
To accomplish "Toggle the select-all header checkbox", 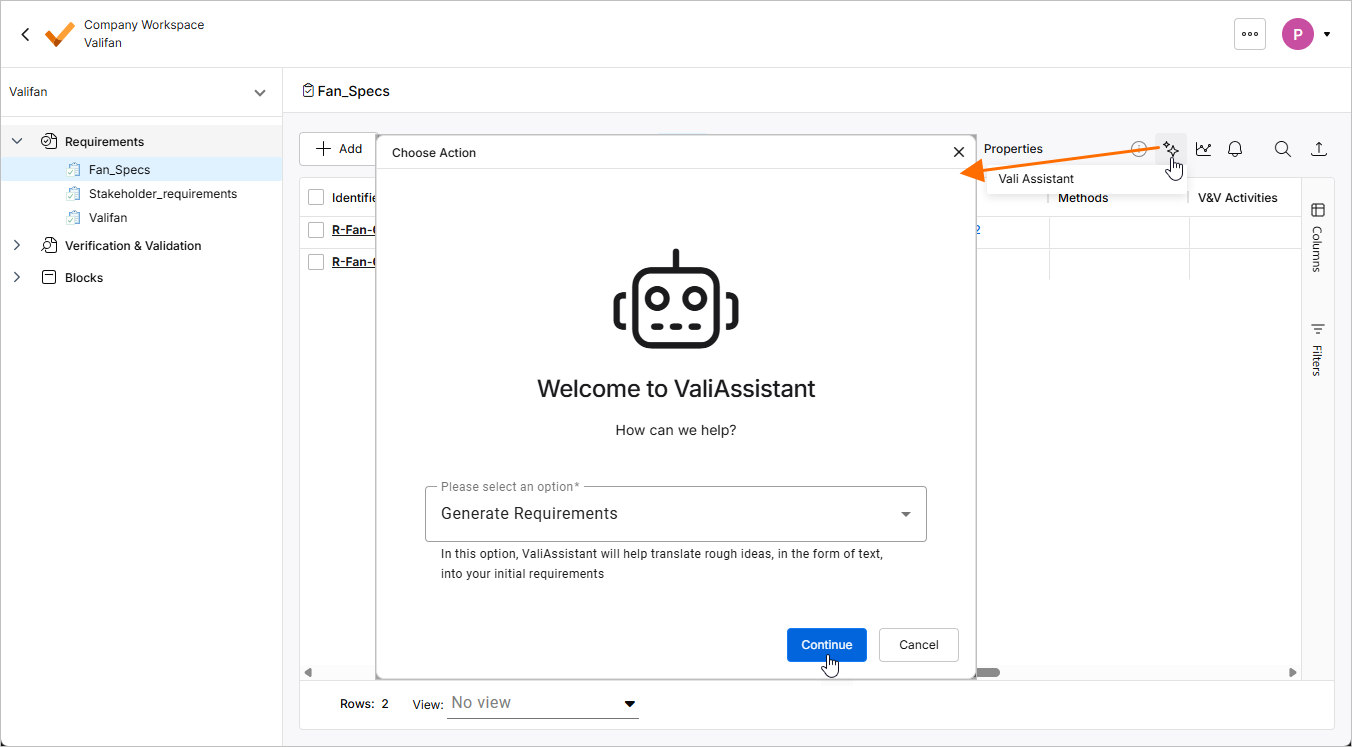I will click(316, 197).
